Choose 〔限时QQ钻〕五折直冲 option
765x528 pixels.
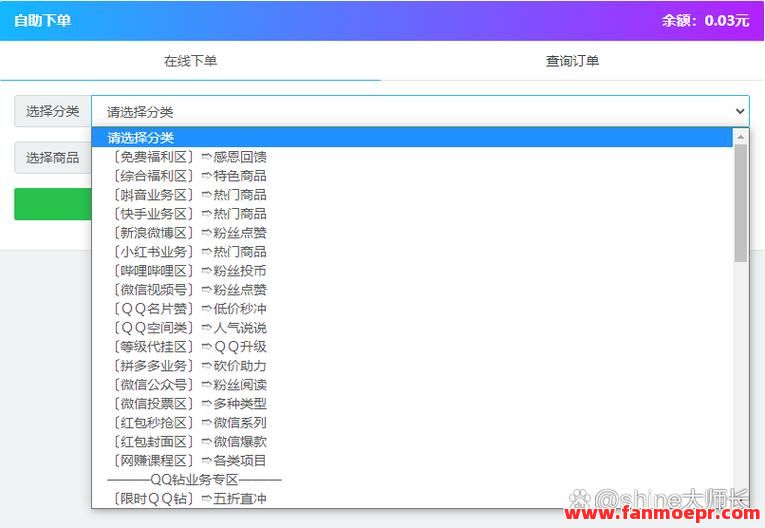(x=412, y=499)
